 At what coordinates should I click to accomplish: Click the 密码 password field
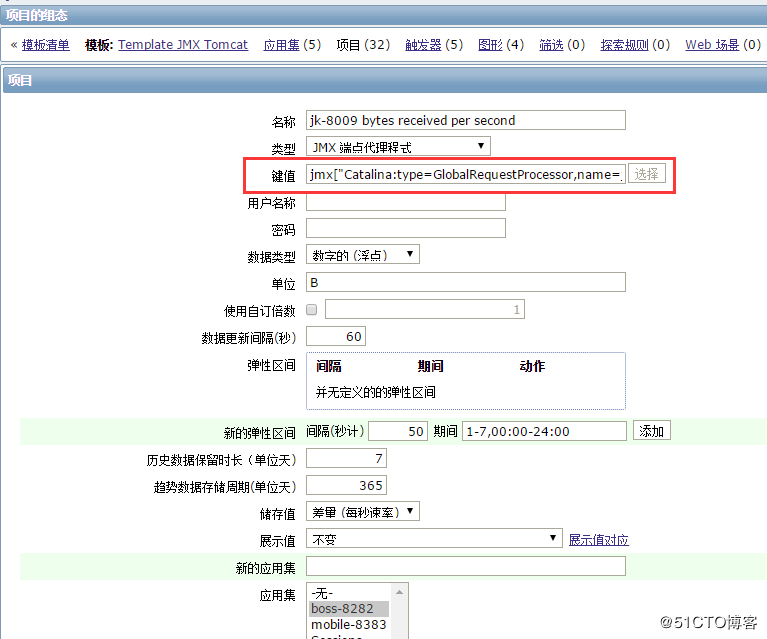click(x=406, y=228)
